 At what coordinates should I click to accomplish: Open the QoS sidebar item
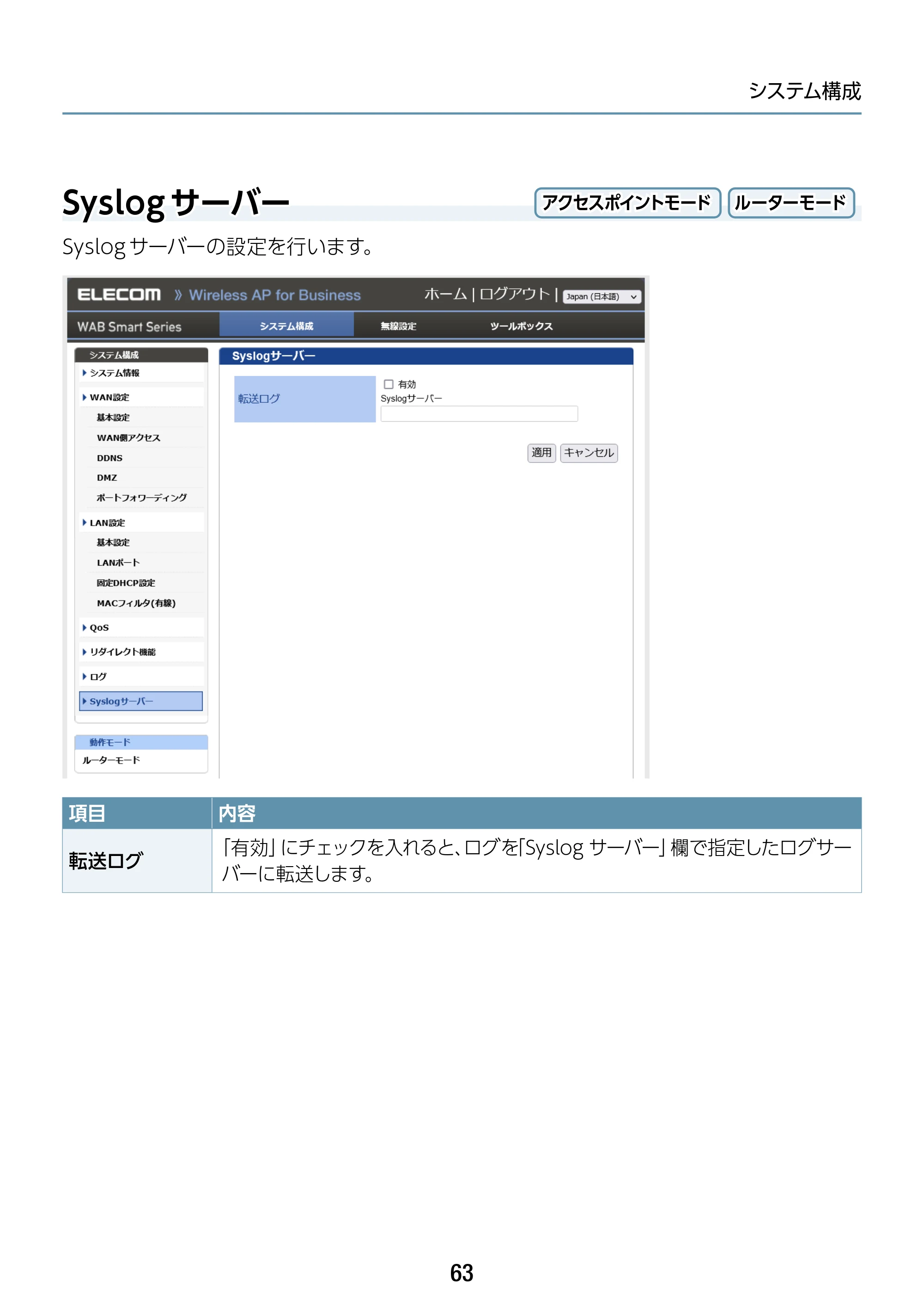point(141,627)
